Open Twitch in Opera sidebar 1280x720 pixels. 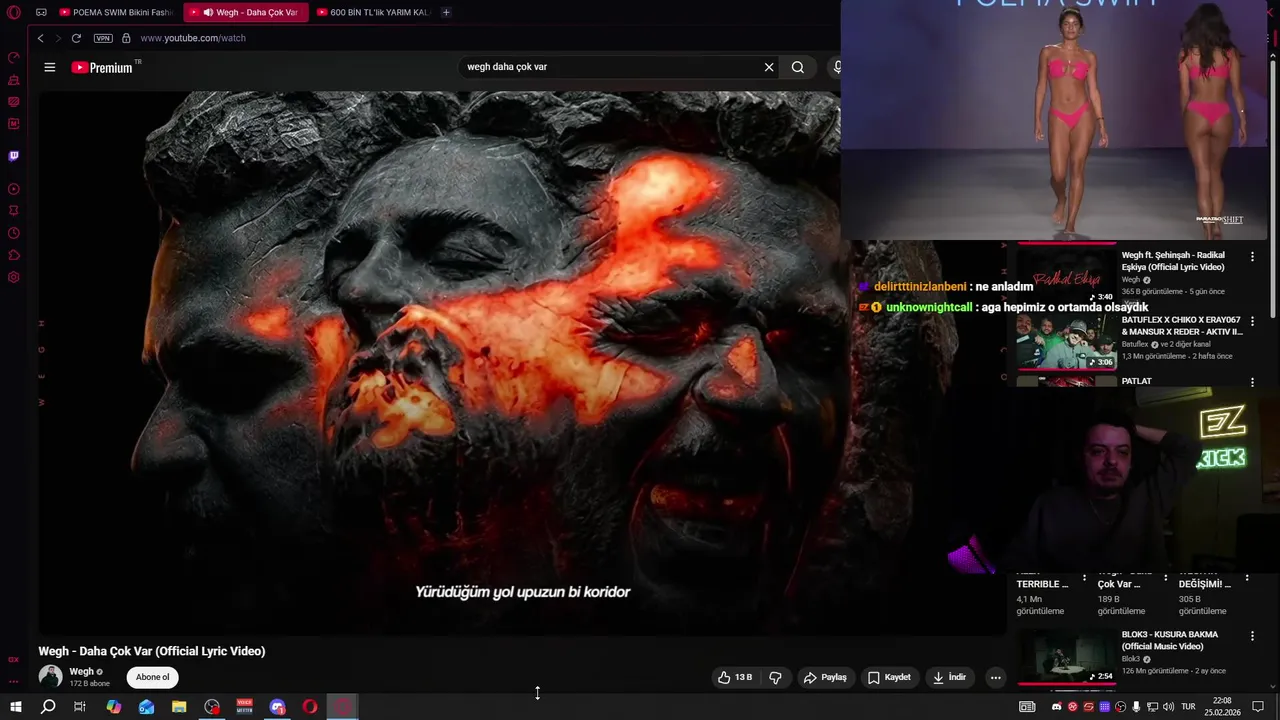(x=14, y=156)
